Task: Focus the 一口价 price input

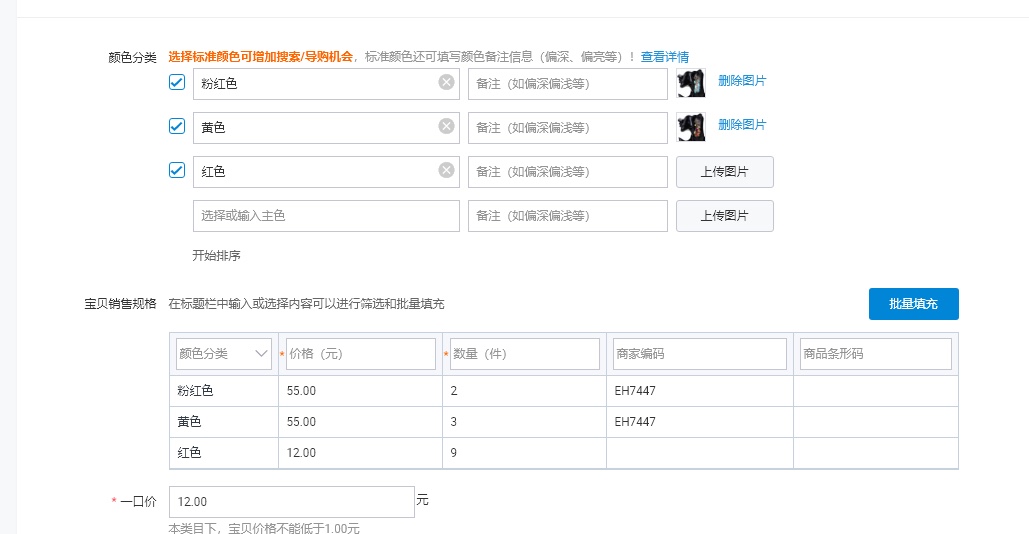Action: click(x=291, y=502)
